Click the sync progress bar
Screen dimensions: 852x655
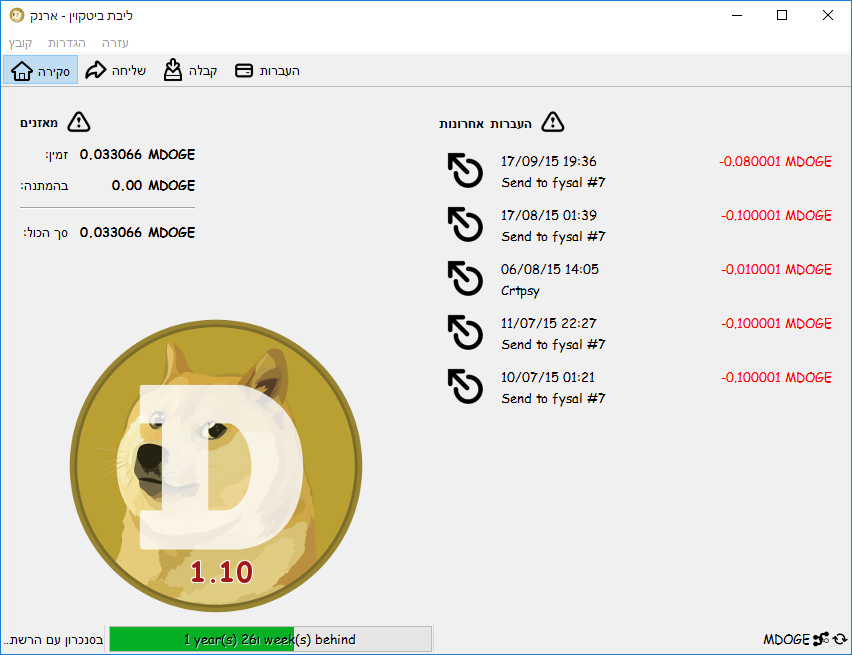coord(271,639)
